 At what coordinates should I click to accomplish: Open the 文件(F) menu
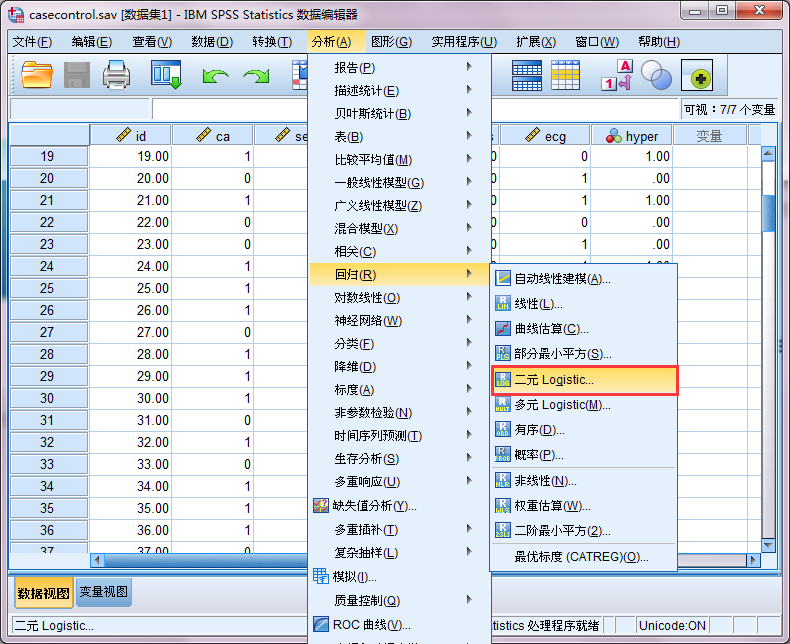point(32,42)
